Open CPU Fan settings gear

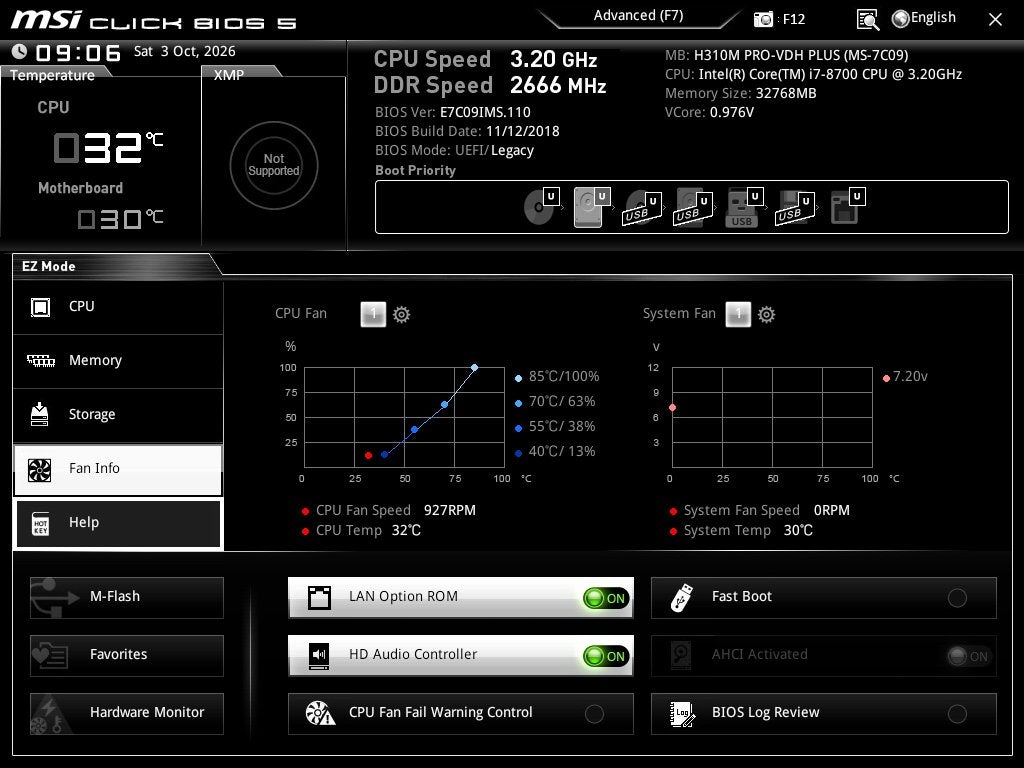click(x=401, y=315)
